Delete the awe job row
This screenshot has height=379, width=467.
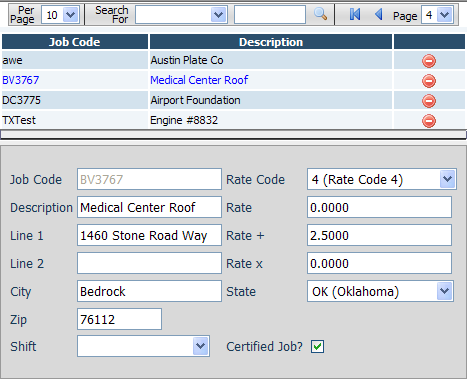coord(429,61)
